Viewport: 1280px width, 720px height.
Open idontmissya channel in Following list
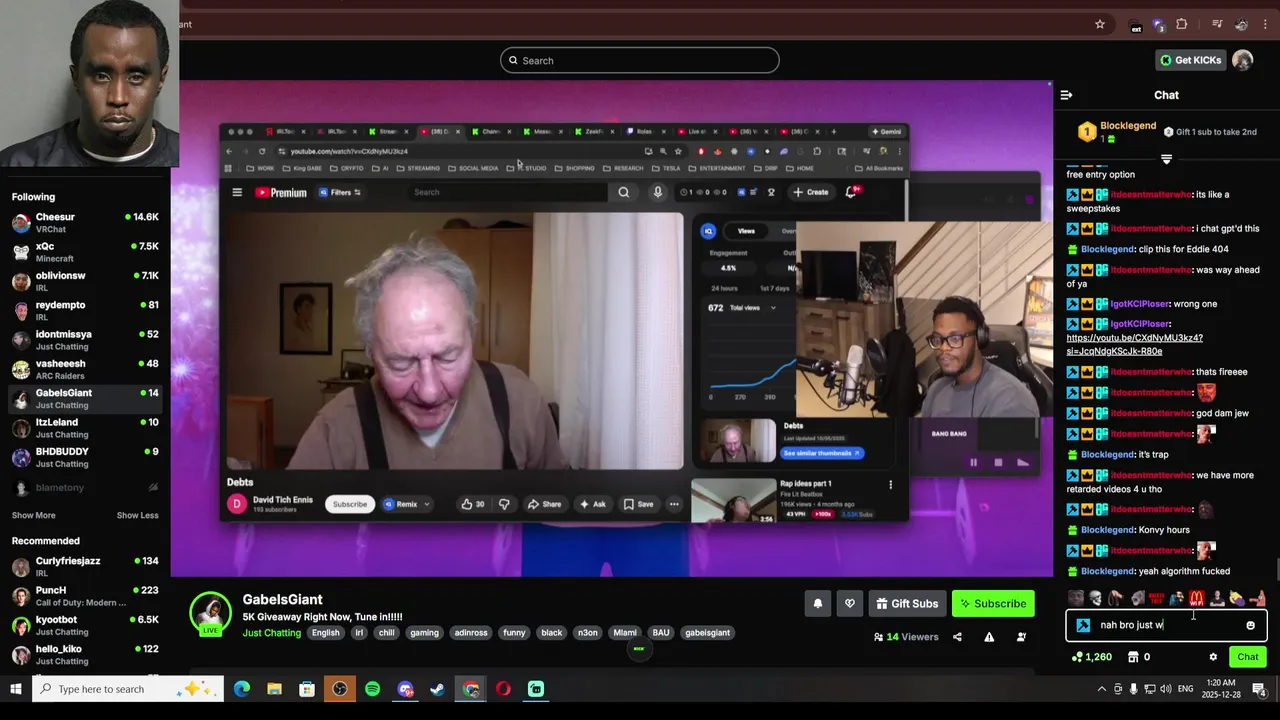[85, 340]
